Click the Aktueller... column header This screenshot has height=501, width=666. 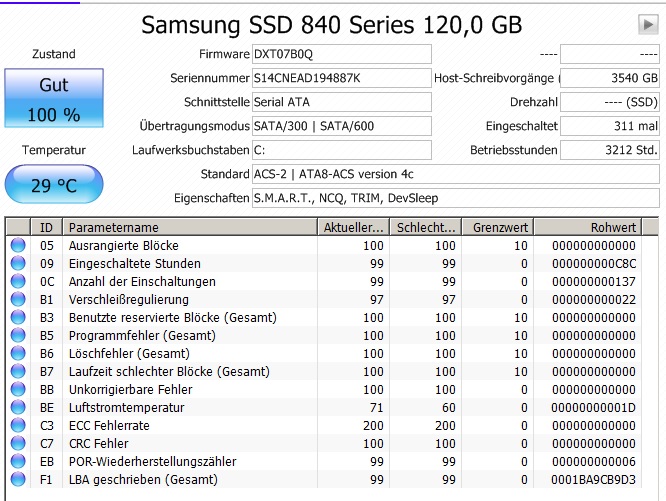point(353,227)
